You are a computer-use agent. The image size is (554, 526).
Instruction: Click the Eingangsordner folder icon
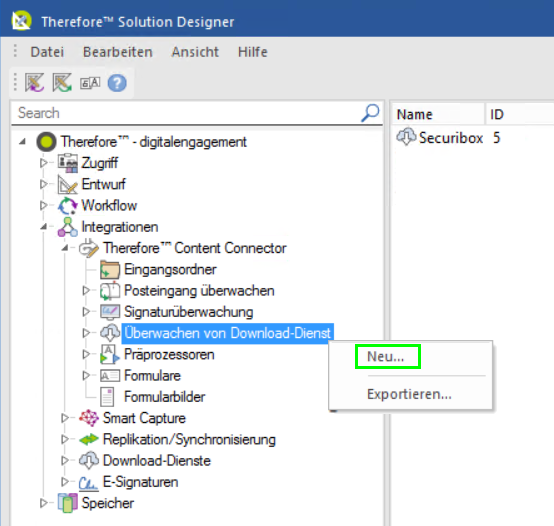[x=110, y=270]
